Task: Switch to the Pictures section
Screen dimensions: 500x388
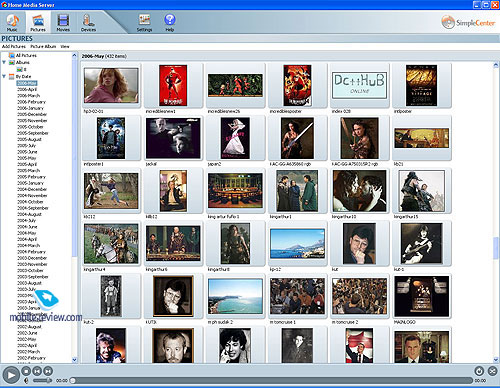Action: point(38,22)
